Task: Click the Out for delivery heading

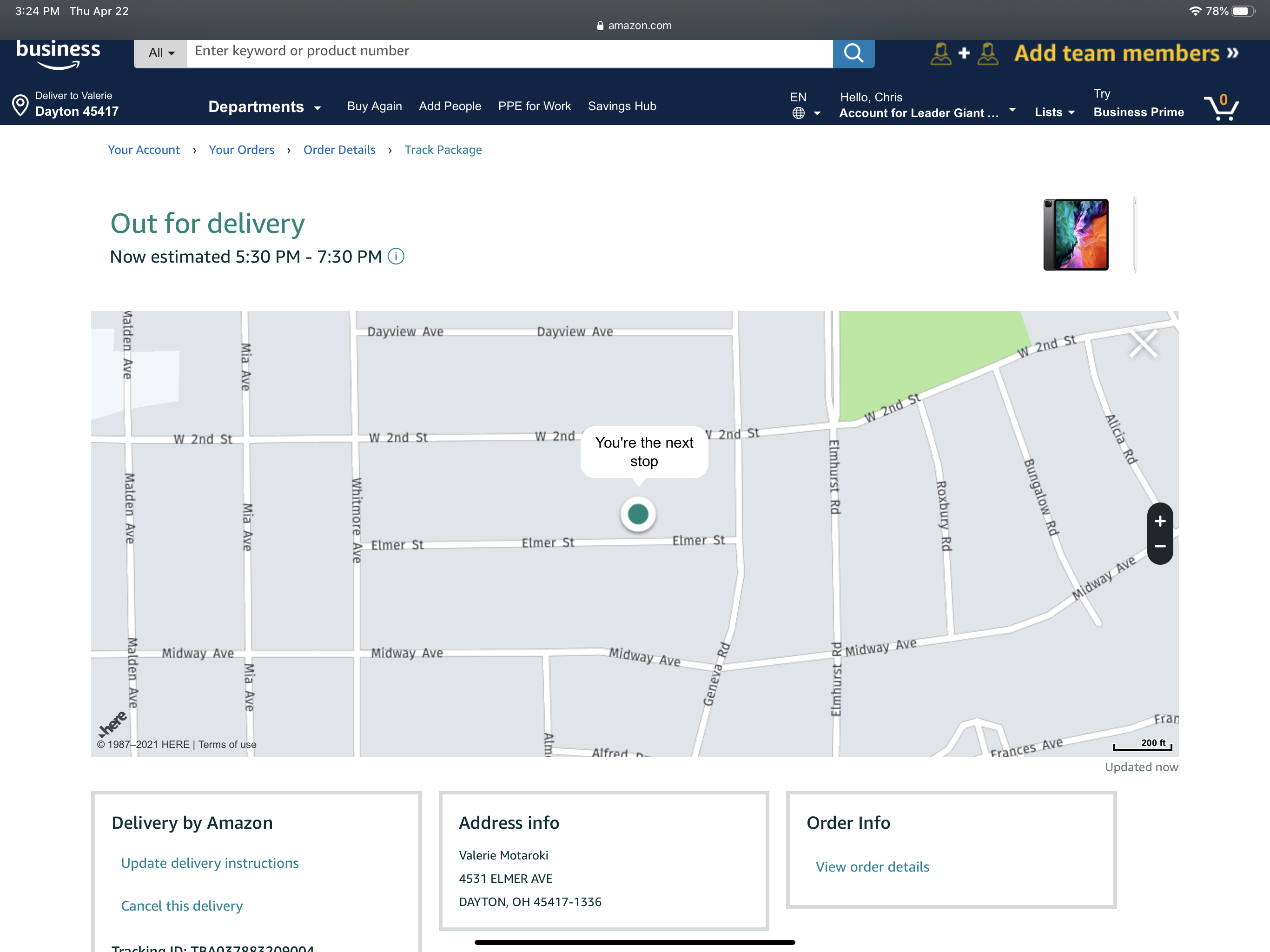Action: click(207, 224)
